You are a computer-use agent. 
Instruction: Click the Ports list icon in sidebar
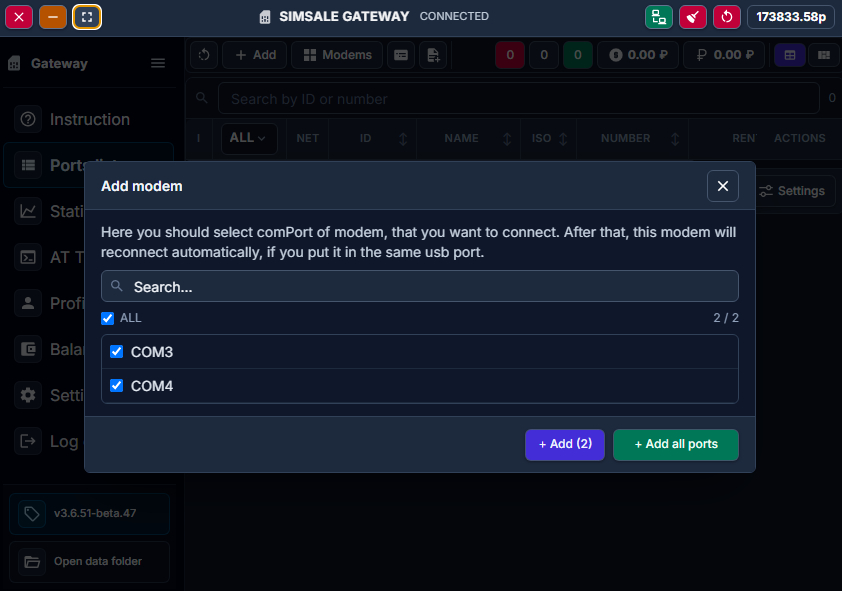point(28,165)
